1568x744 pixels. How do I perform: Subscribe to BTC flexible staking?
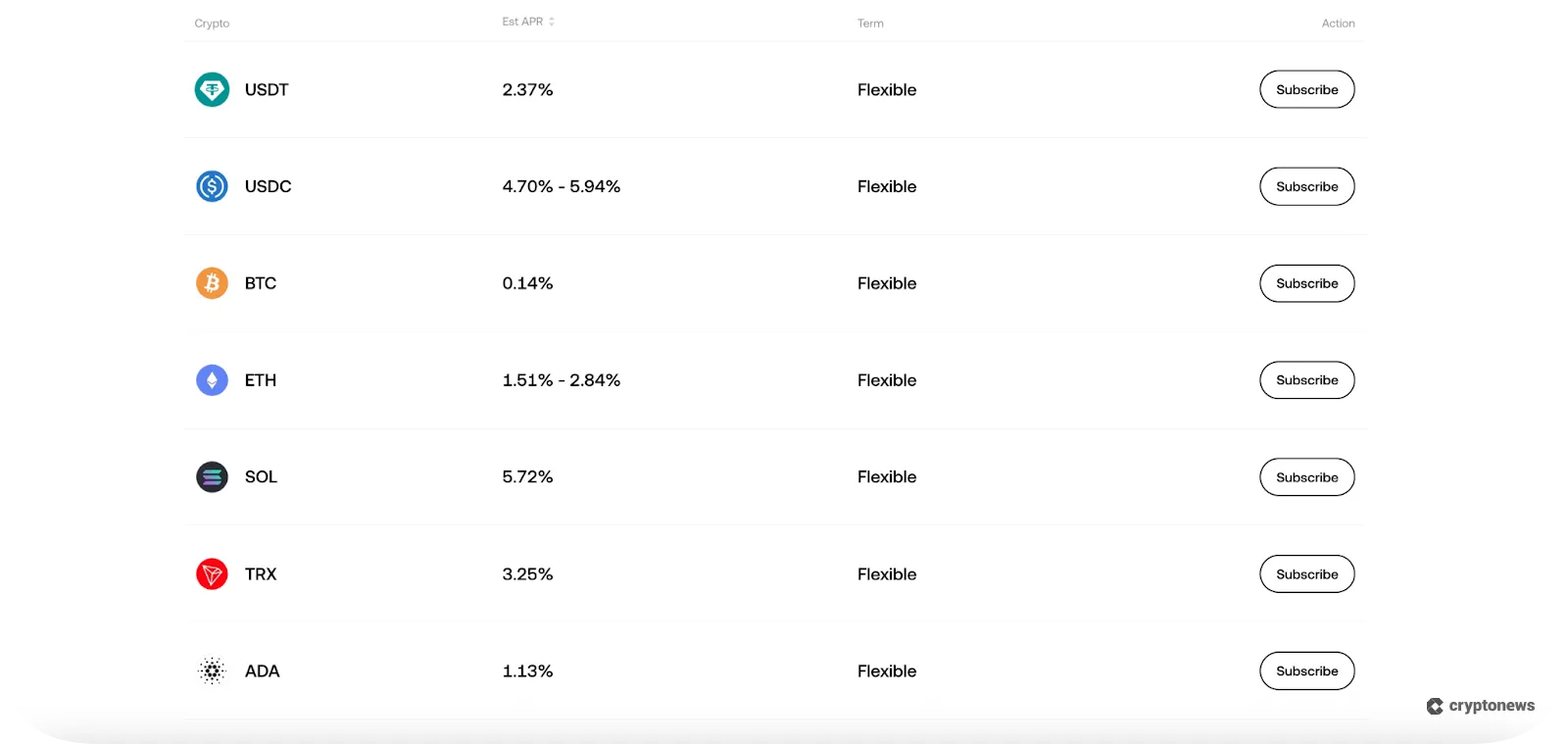(1306, 283)
